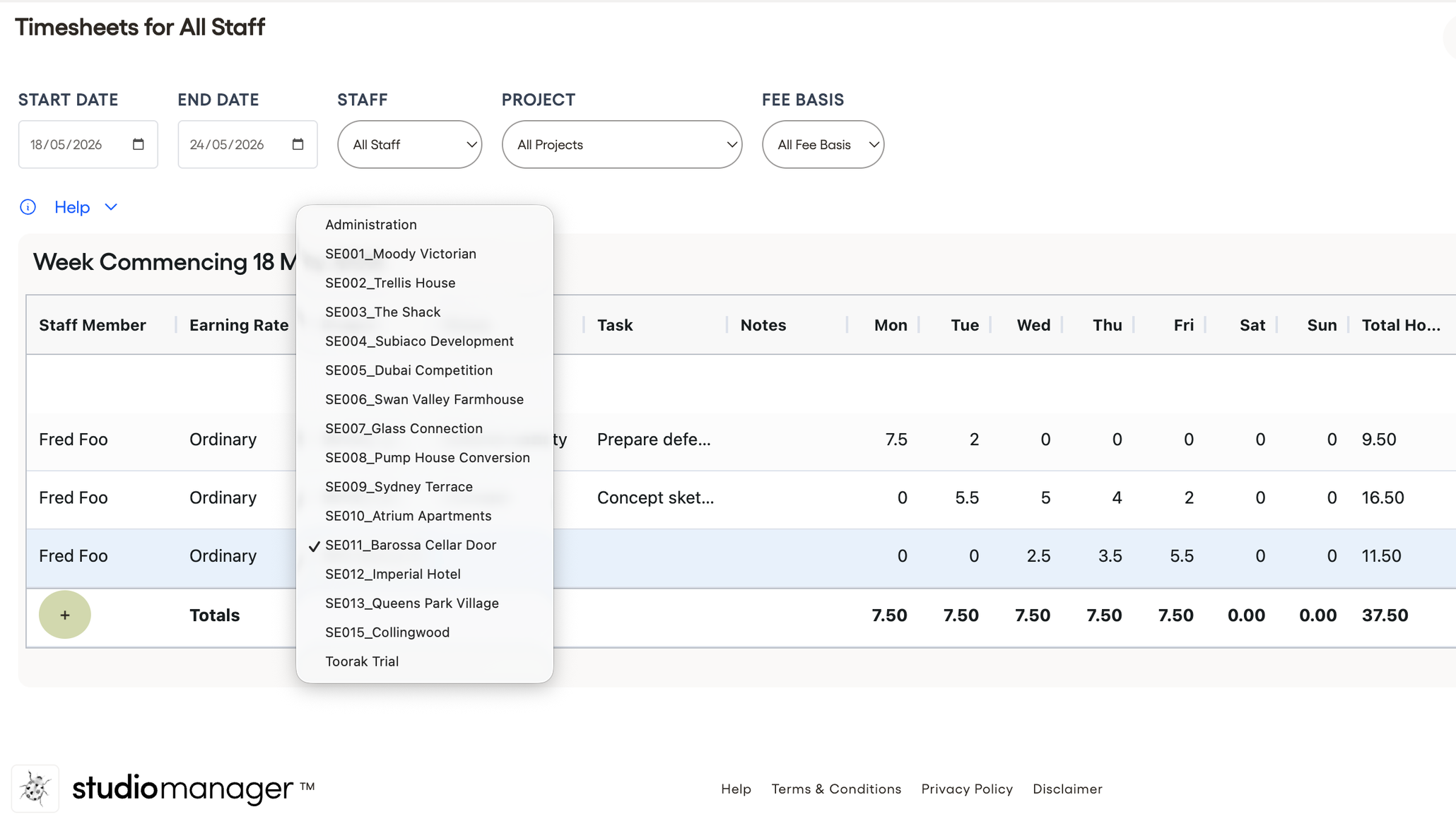Open the footer Help link
This screenshot has width=1456, height=819.
[x=736, y=789]
